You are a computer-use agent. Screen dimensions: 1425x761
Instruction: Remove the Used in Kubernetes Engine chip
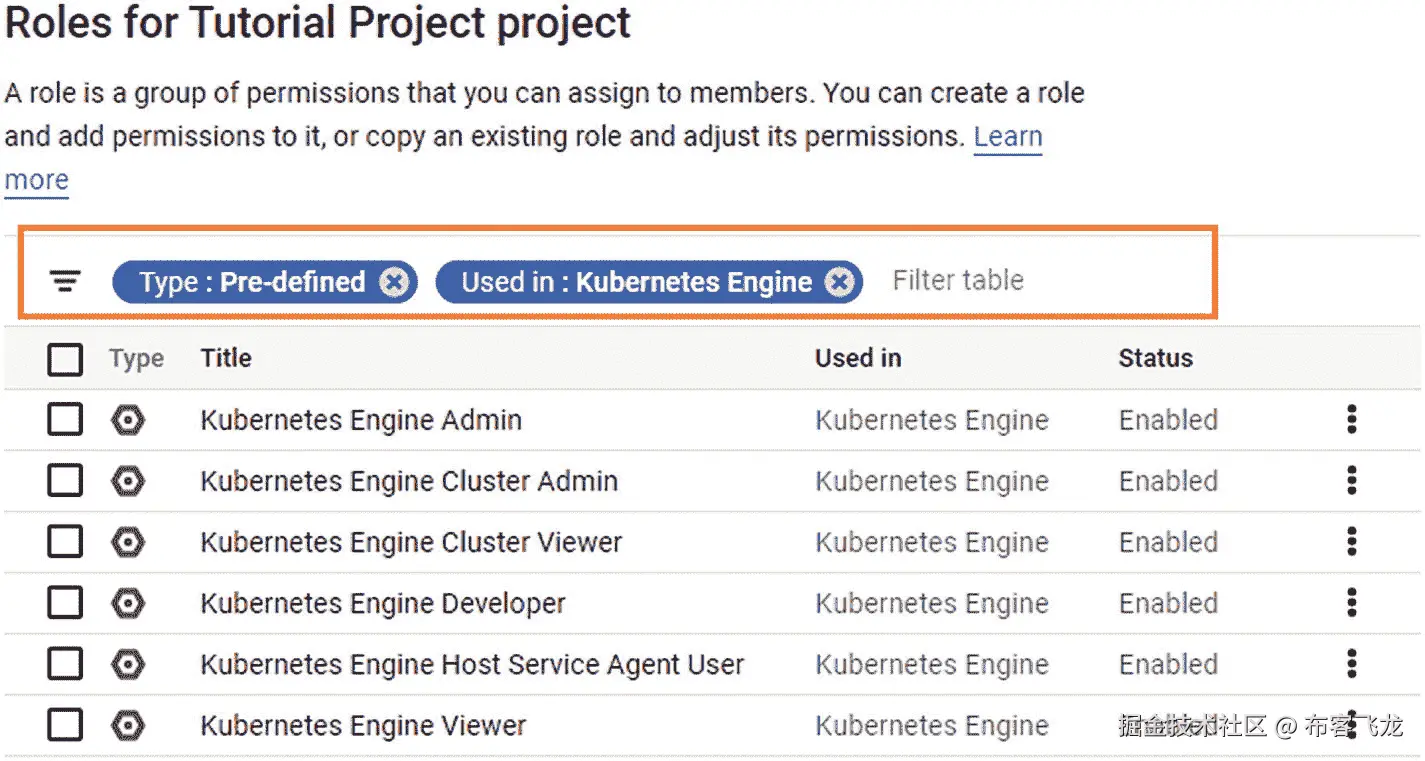pyautogui.click(x=841, y=283)
